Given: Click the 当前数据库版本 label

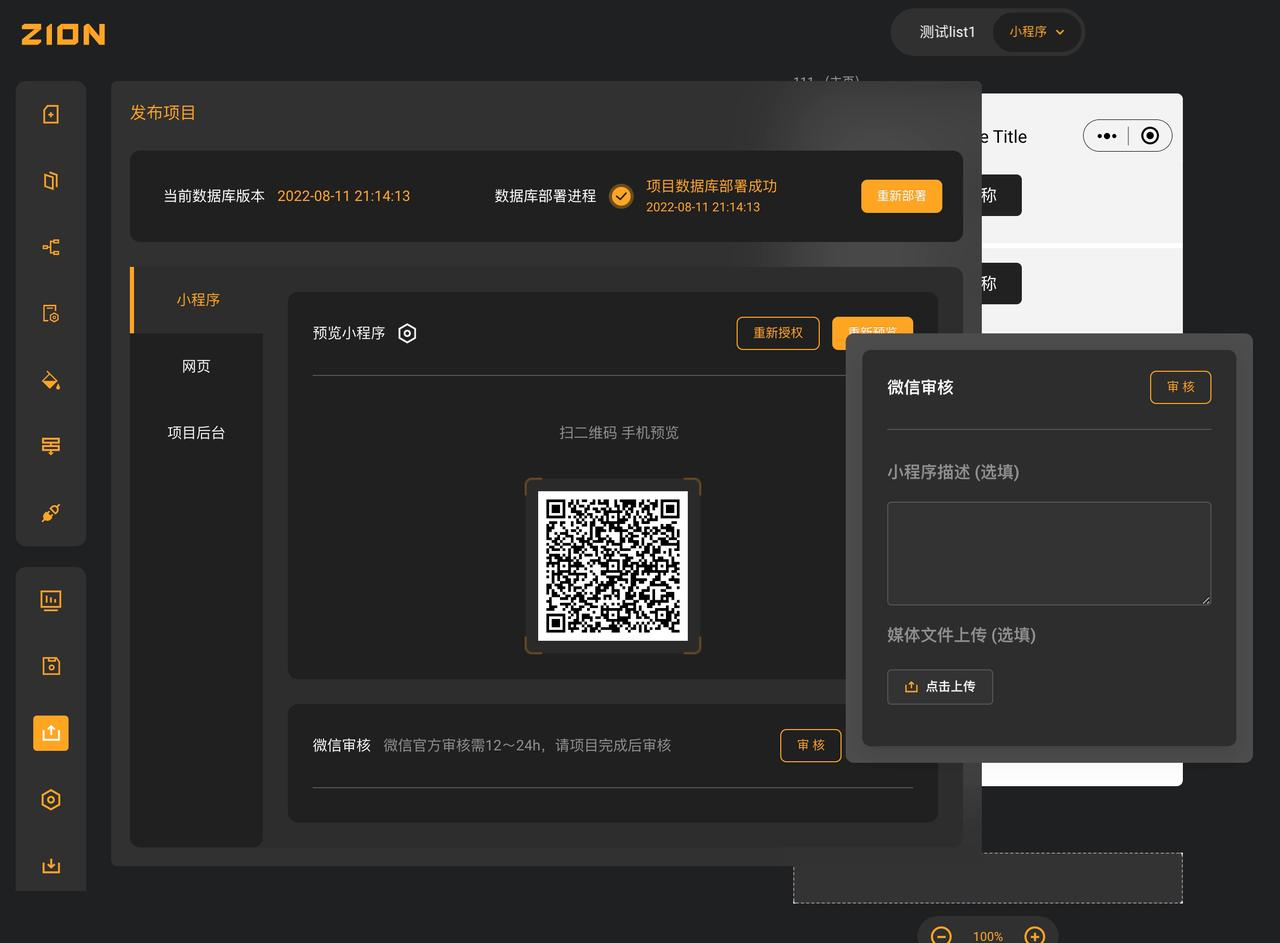Looking at the screenshot, I should [x=214, y=196].
